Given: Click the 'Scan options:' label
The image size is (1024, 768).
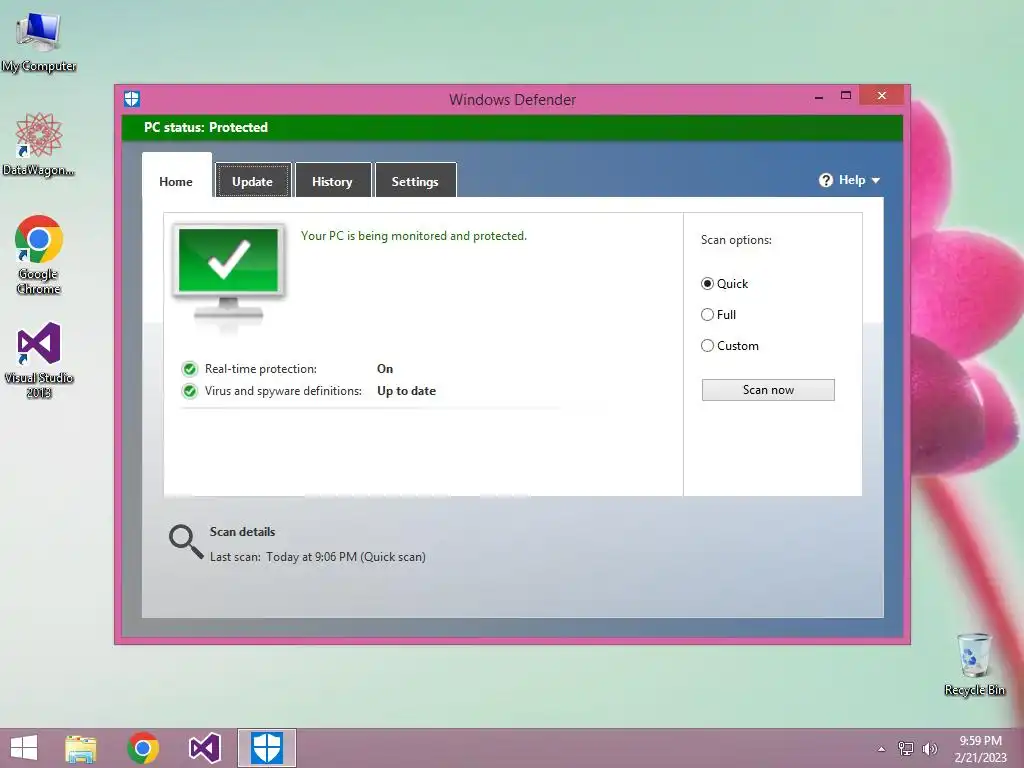Looking at the screenshot, I should (x=736, y=240).
